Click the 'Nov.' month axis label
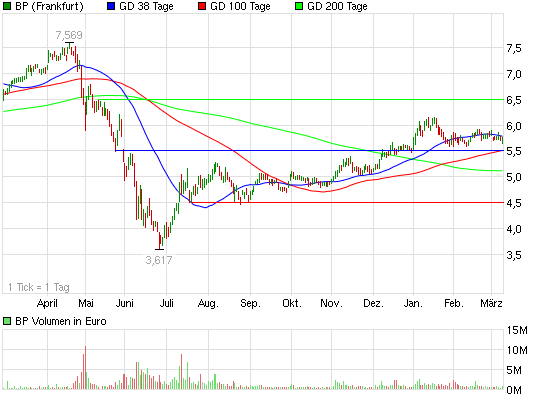The width and height of the screenshot is (535, 396). pos(331,303)
